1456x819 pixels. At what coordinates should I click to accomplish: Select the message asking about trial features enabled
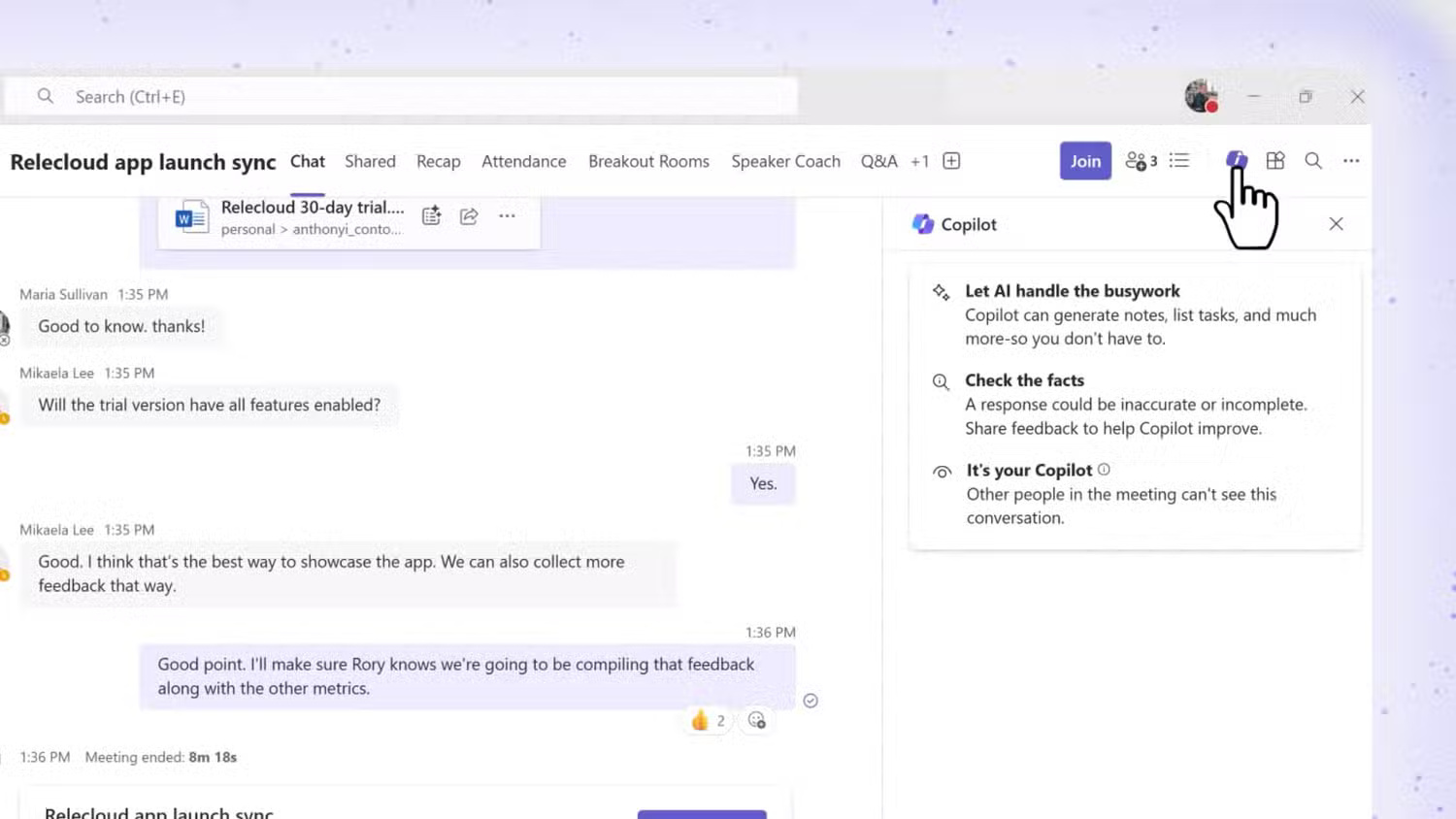(x=210, y=405)
